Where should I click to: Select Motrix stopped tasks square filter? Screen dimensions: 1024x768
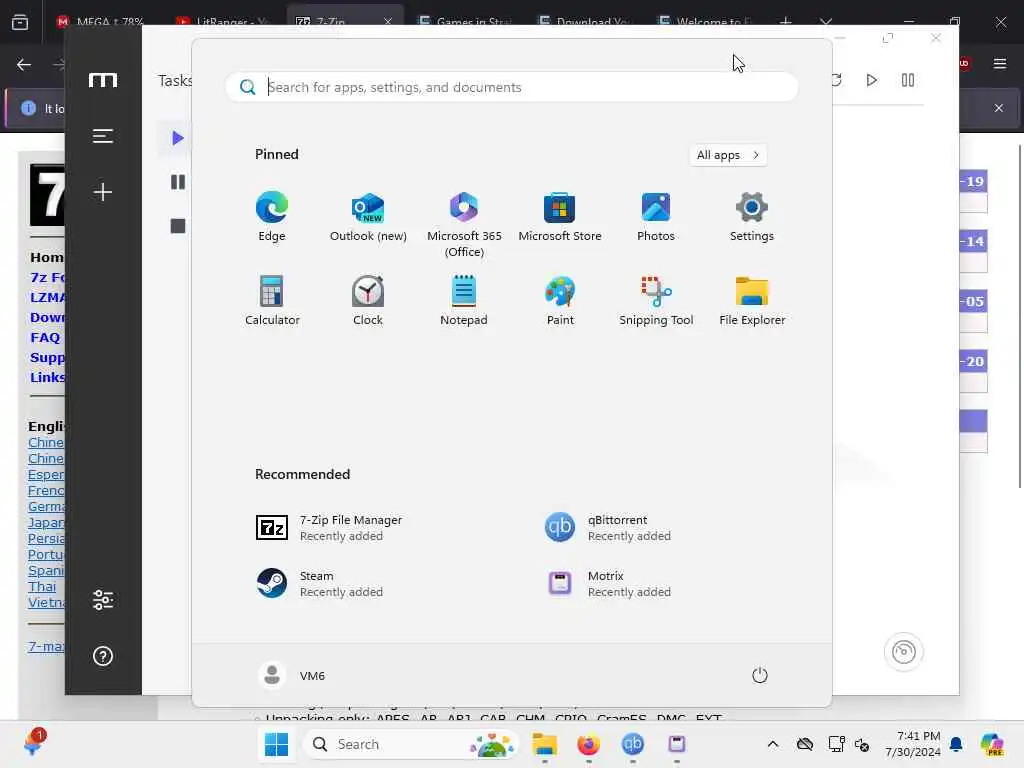[178, 226]
